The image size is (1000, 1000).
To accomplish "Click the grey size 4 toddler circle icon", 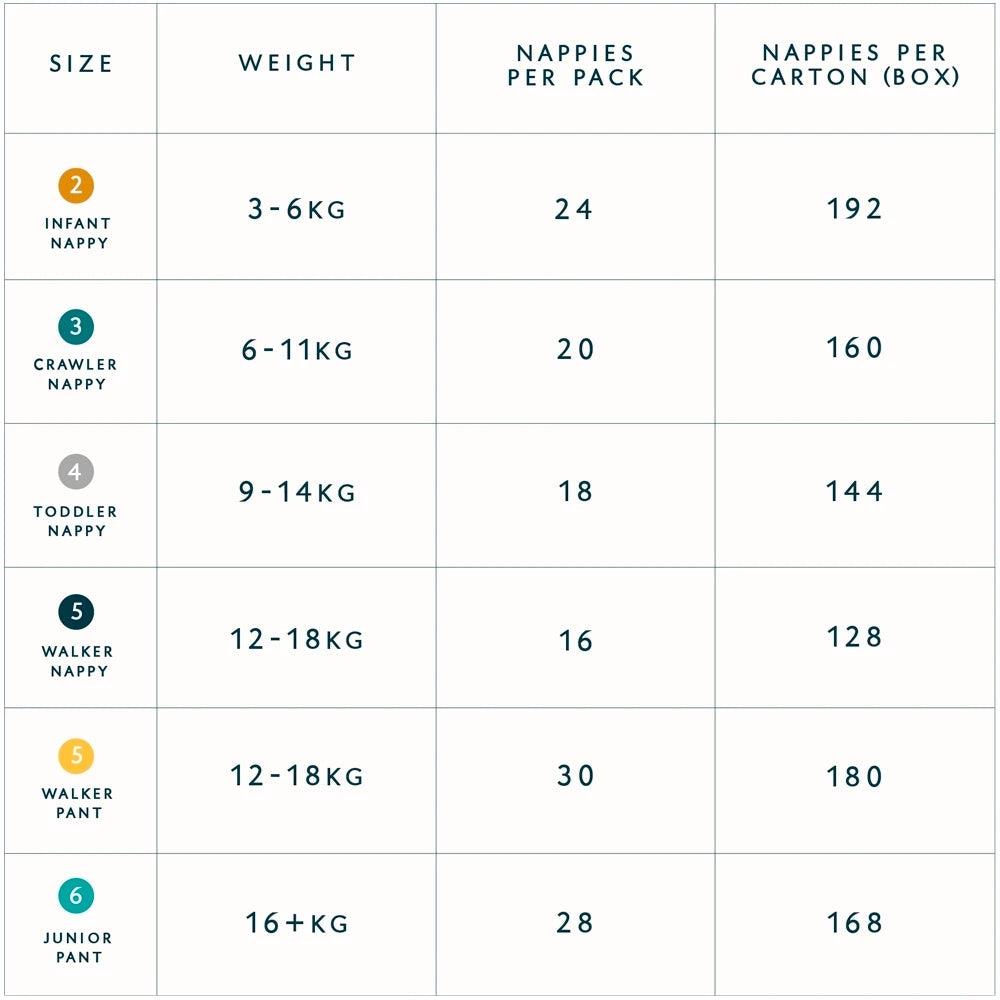I will (76, 471).
